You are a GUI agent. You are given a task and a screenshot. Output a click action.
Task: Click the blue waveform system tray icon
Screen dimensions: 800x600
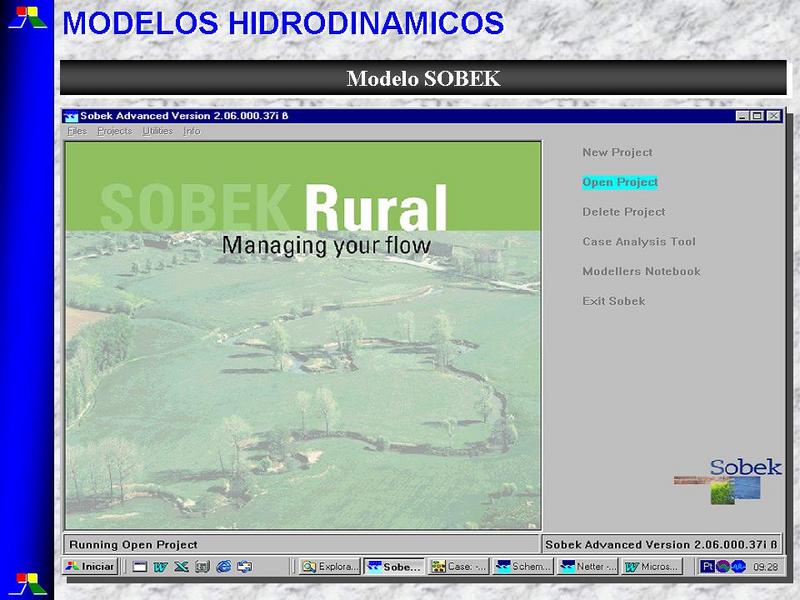tap(739, 566)
